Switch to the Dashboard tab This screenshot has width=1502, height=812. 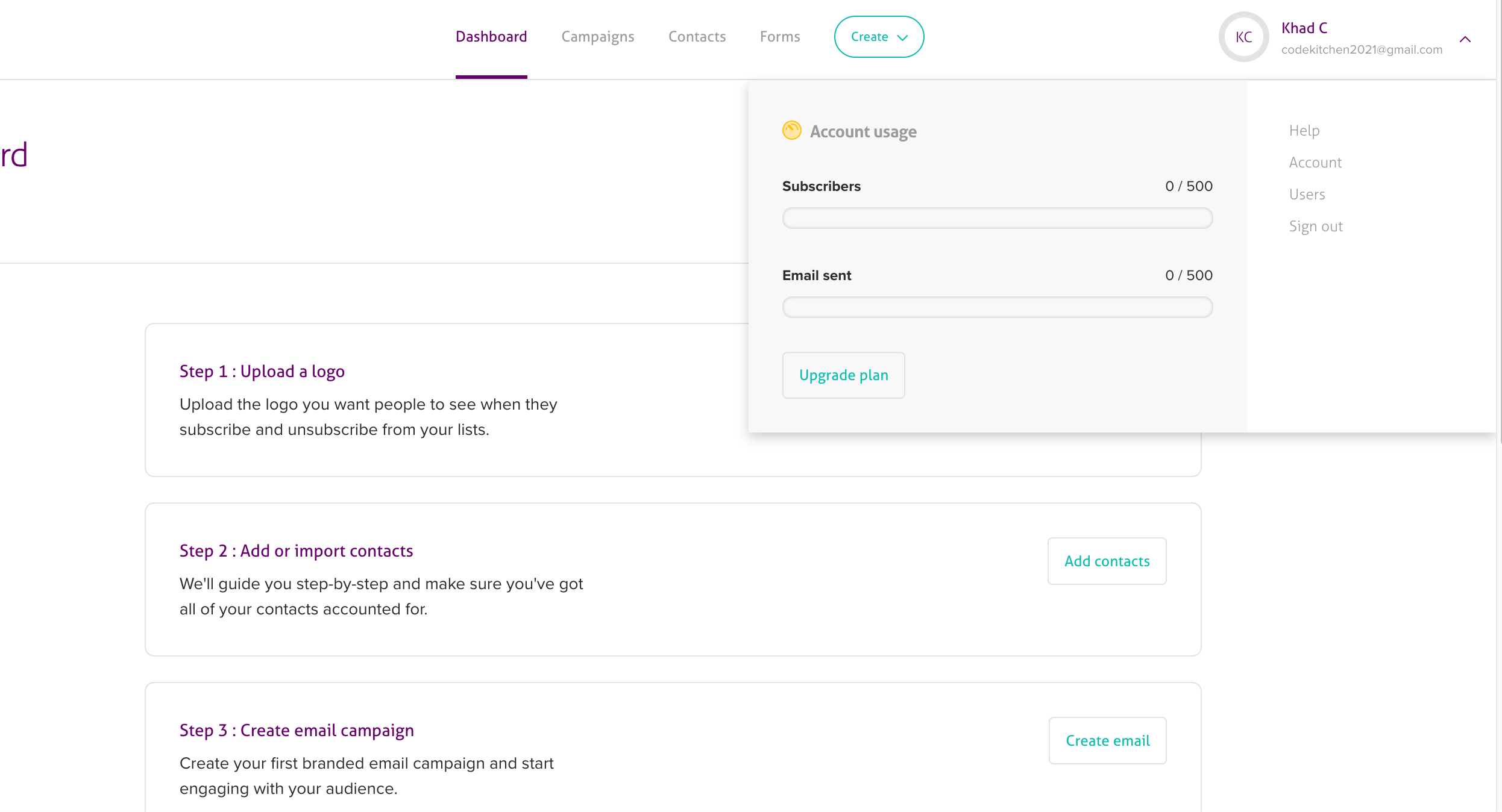pyautogui.click(x=491, y=37)
